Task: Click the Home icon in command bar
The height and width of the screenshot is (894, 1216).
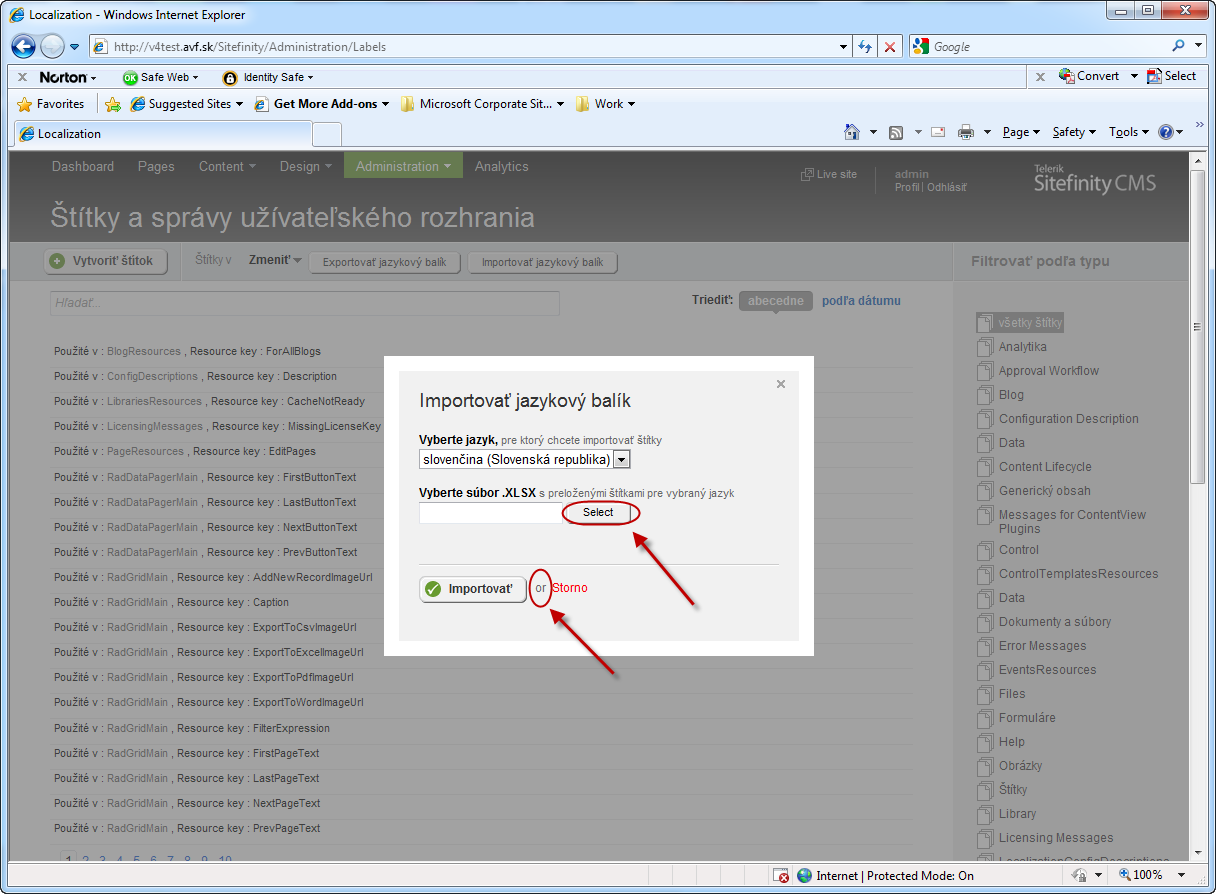Action: tap(852, 132)
